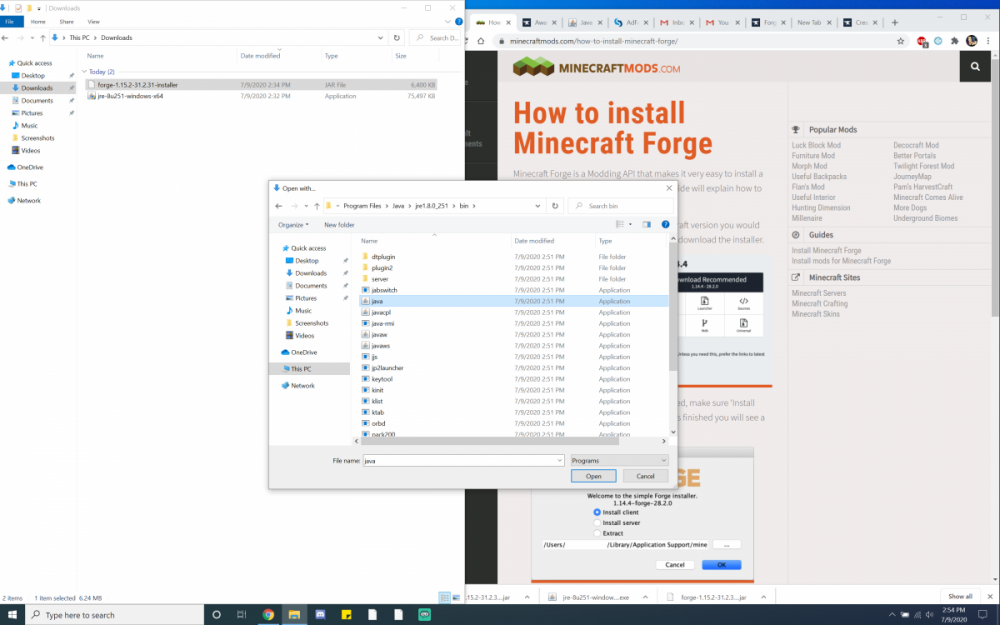The height and width of the screenshot is (625, 1000).
Task: Select the Install client radio button
Action: (x=597, y=512)
